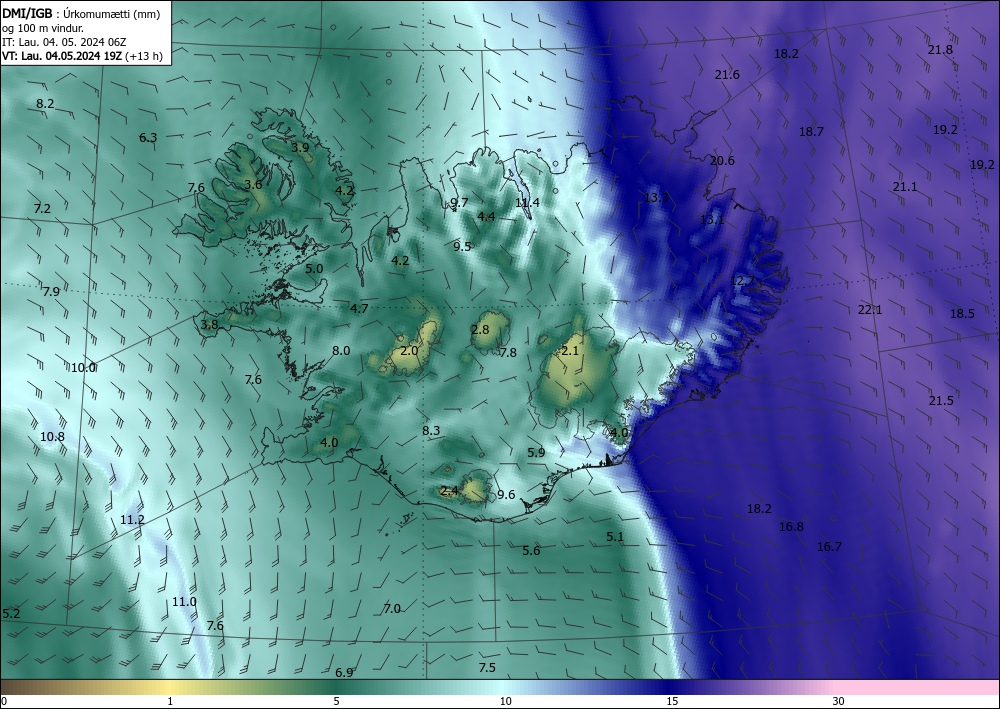The image size is (1000, 709).
Task: Click the map value '18.7'
Action: coord(811,131)
